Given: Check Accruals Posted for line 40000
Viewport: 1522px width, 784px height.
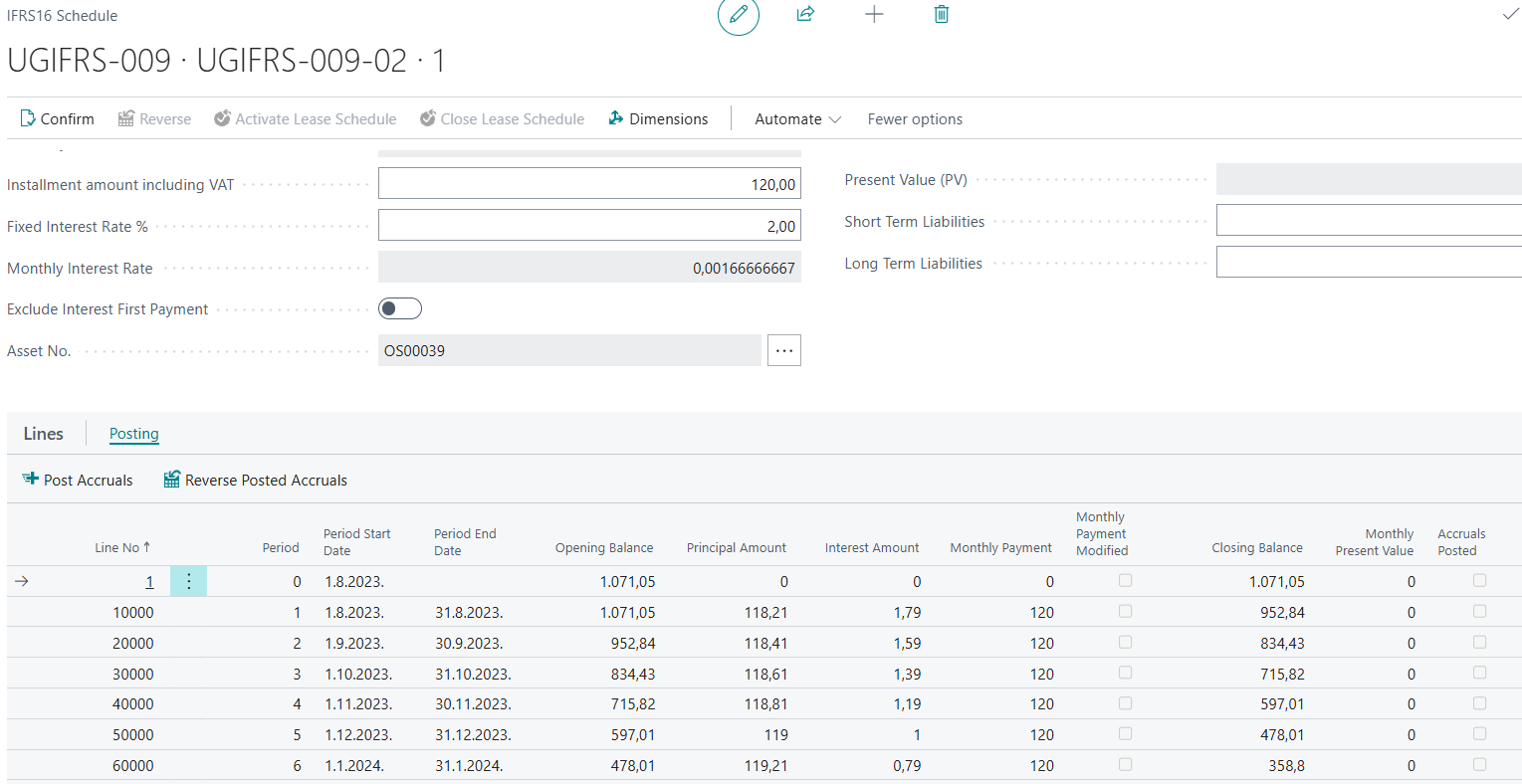Looking at the screenshot, I should (x=1479, y=703).
